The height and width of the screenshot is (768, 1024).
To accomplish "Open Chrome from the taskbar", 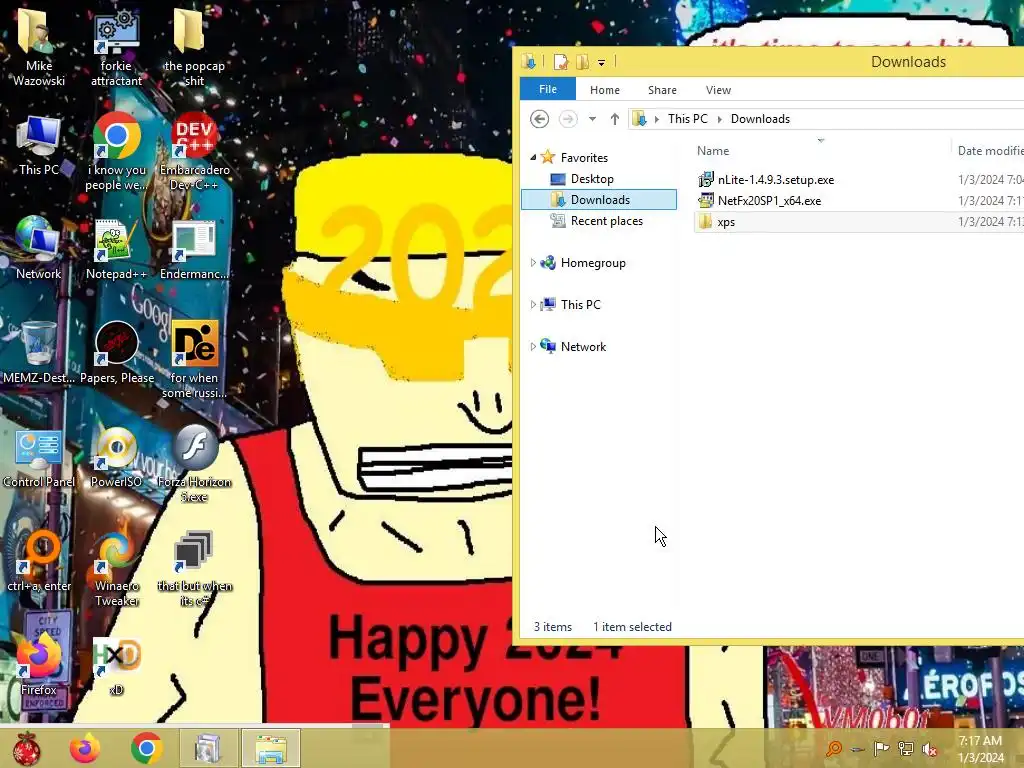I will coord(147,748).
